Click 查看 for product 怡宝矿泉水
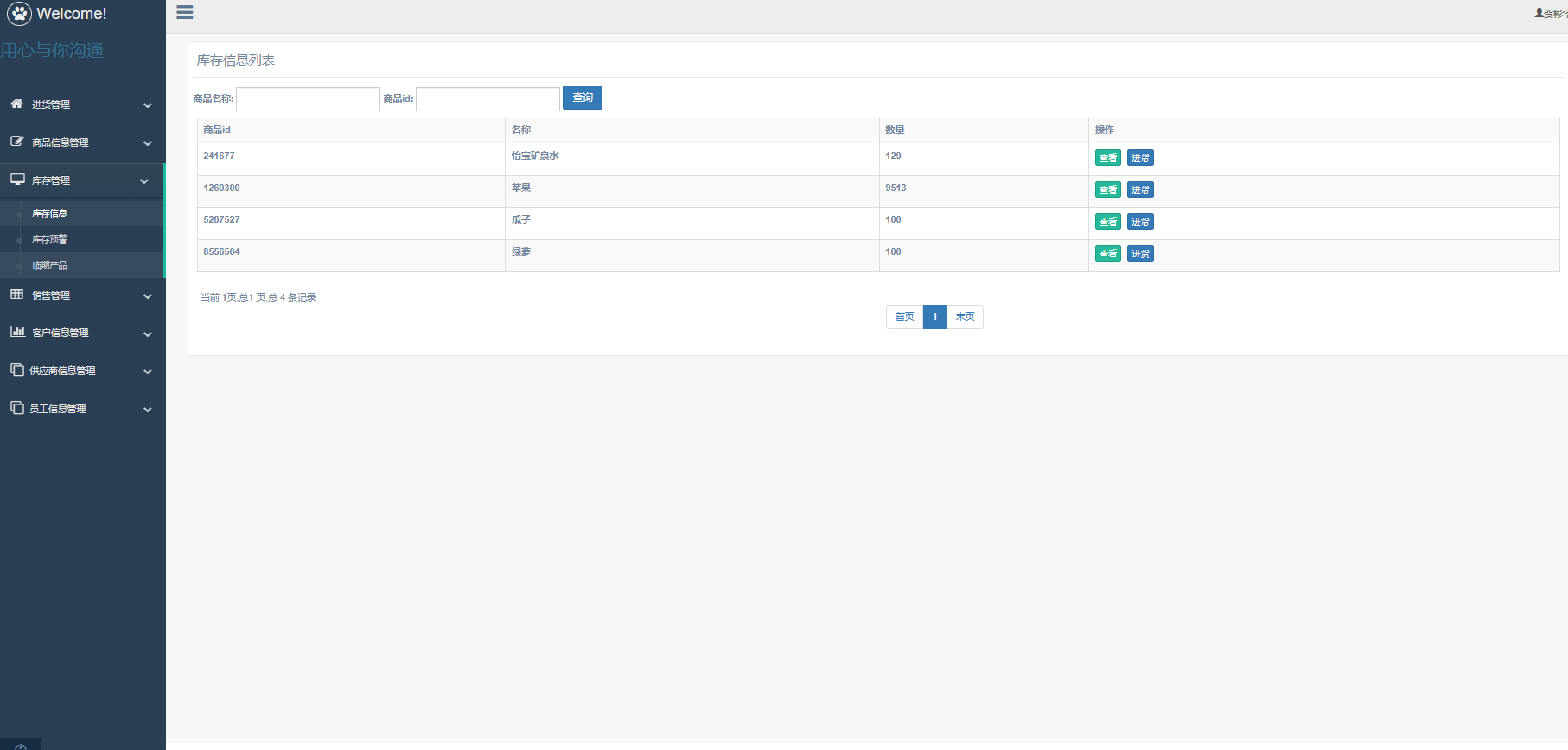The width and height of the screenshot is (1568, 750). [x=1108, y=158]
